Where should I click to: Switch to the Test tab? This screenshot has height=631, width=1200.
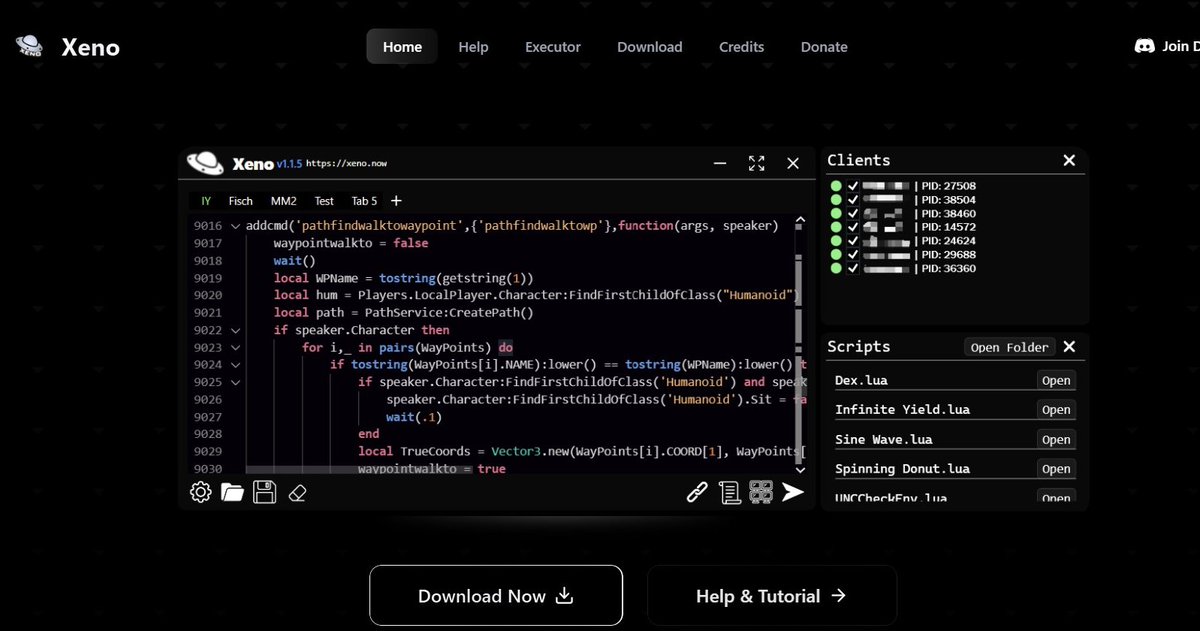(324, 201)
